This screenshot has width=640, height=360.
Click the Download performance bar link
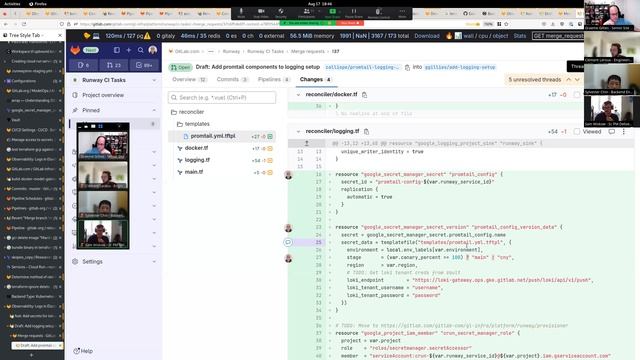[x=427, y=36]
